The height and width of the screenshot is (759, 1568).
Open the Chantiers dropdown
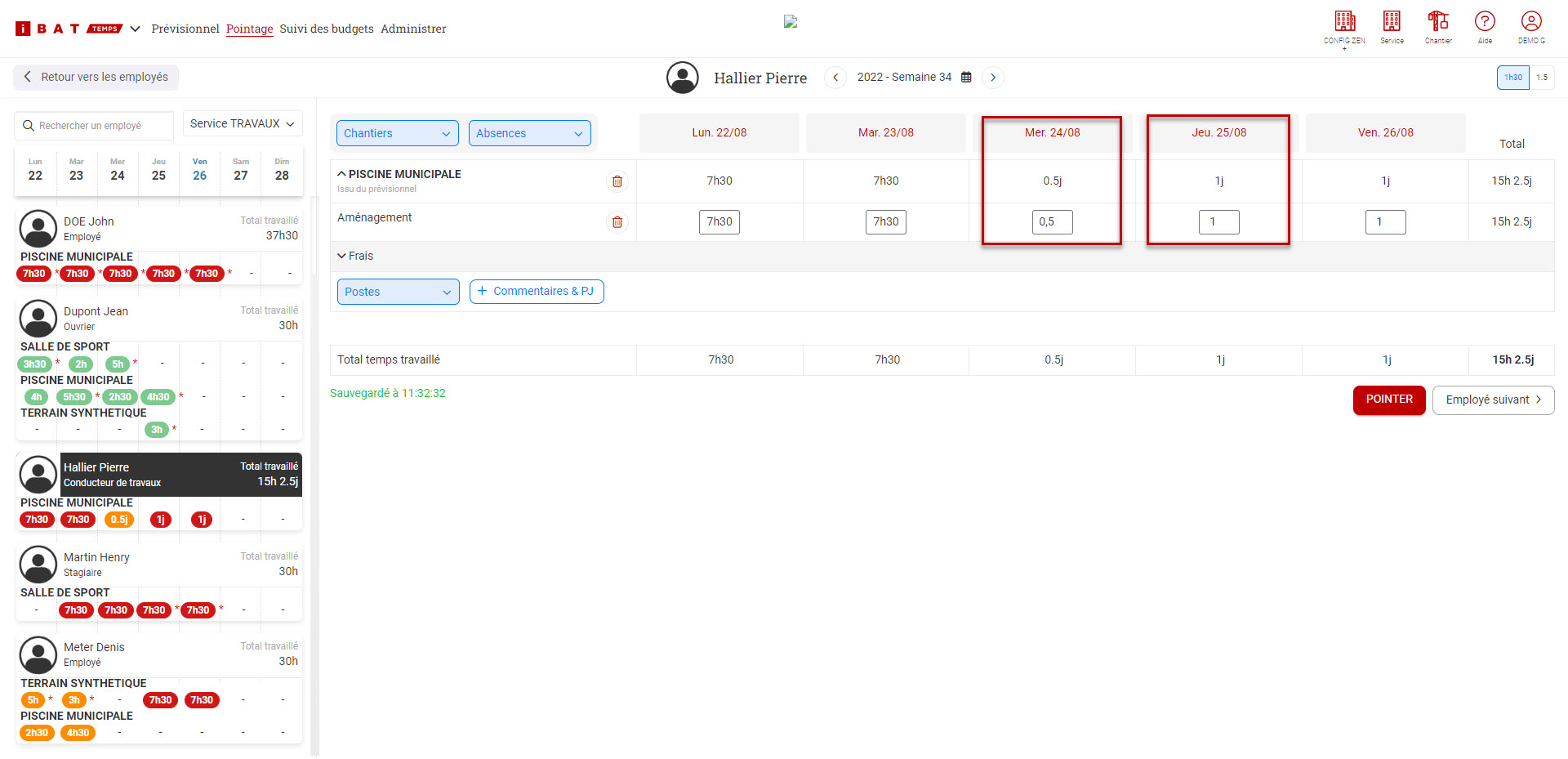pyautogui.click(x=397, y=133)
